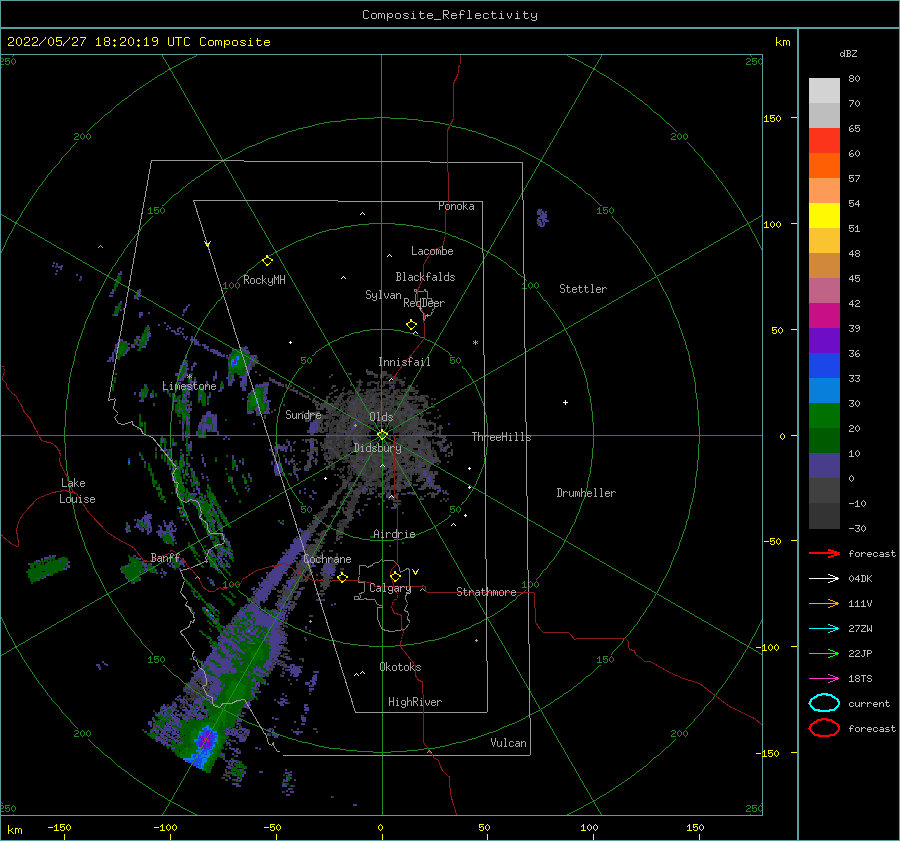Select the yellow diamond marker near Cochrane
The image size is (900, 841).
[342, 577]
